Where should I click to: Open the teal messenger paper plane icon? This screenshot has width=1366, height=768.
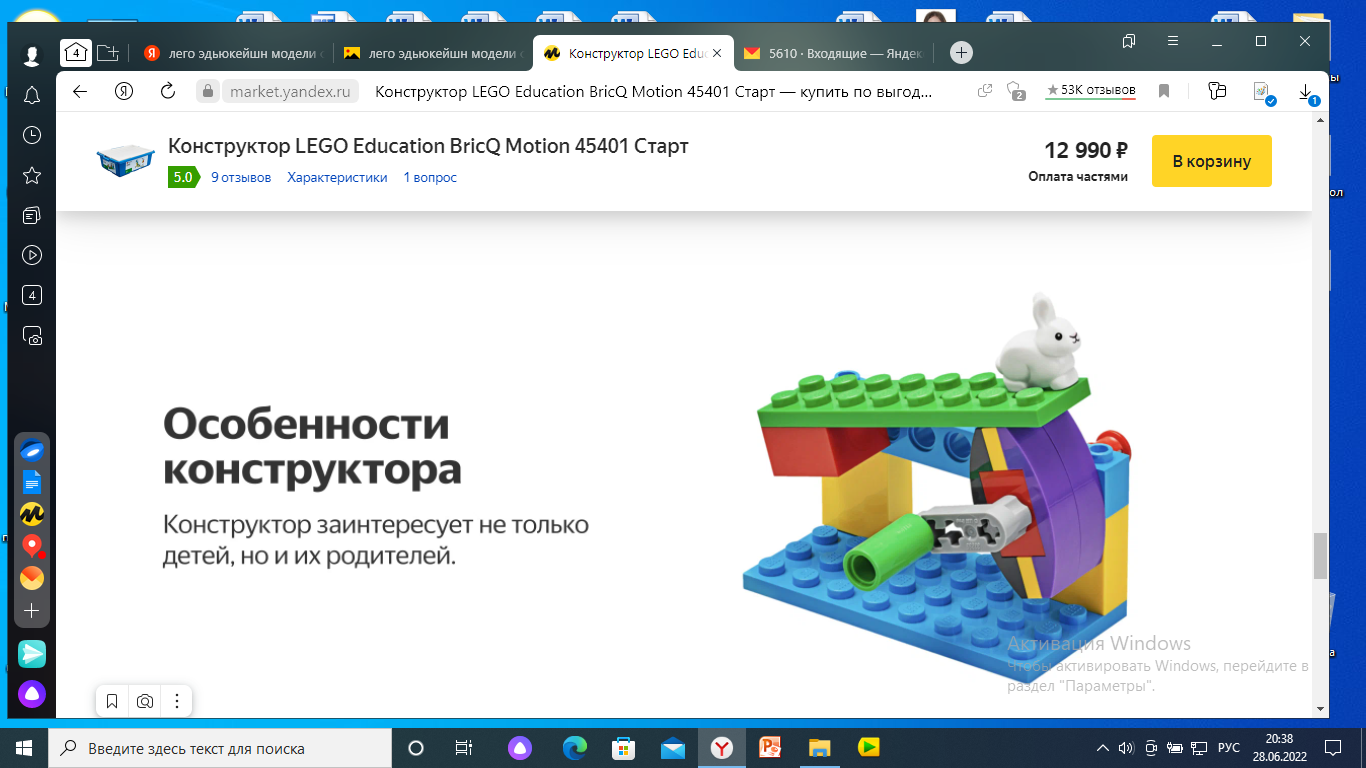[32, 654]
